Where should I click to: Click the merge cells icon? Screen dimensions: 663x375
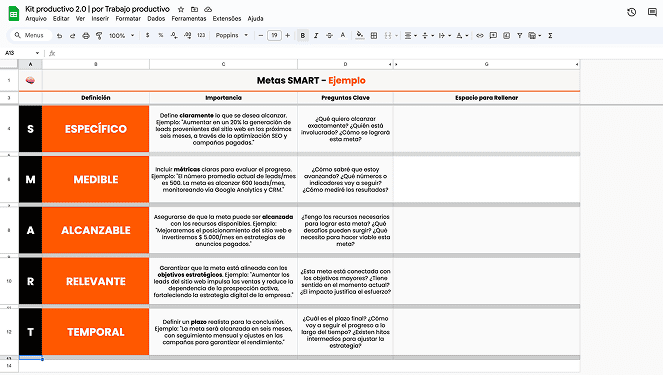point(388,36)
